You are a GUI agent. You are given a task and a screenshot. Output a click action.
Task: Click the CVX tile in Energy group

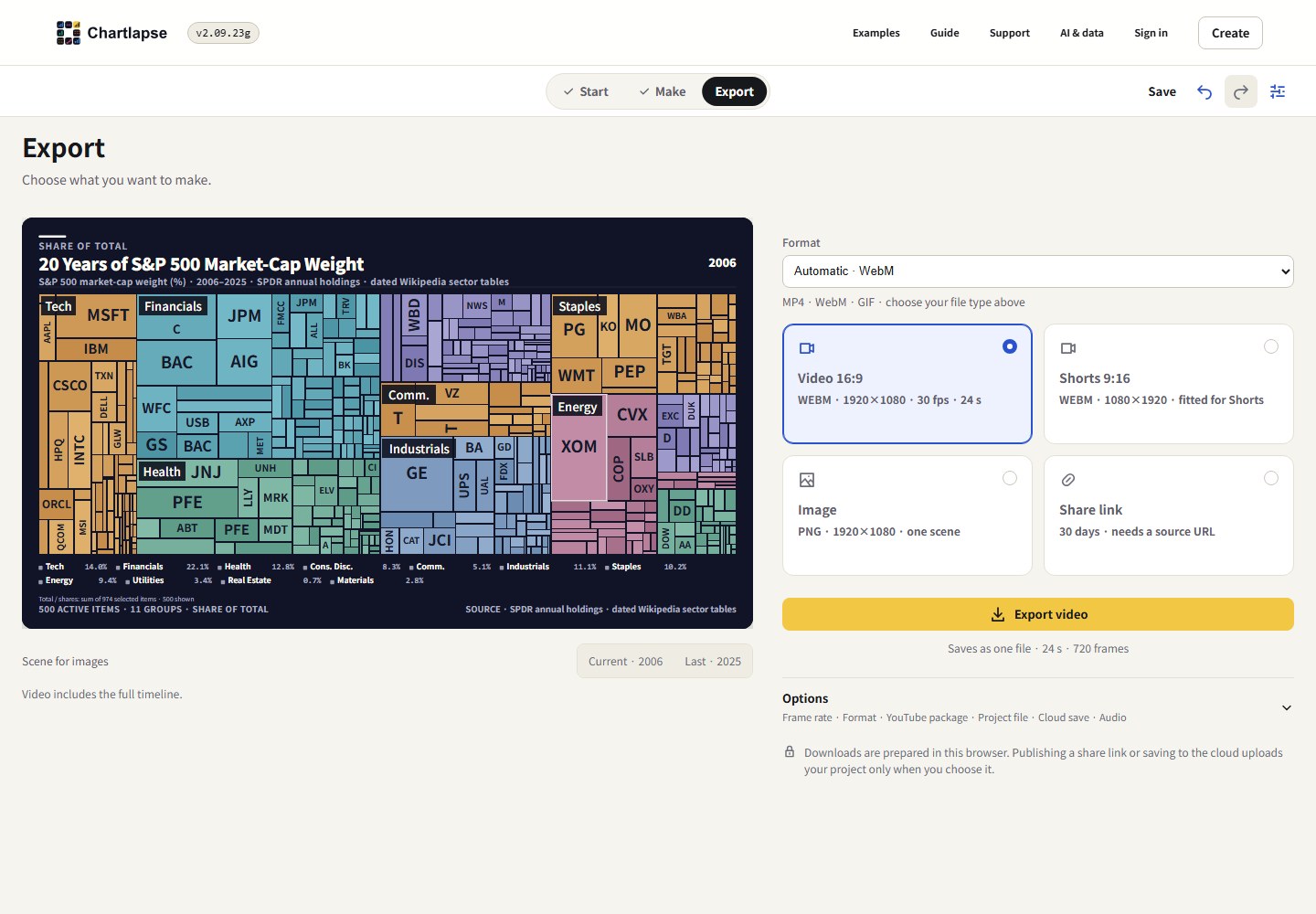pyautogui.click(x=632, y=415)
